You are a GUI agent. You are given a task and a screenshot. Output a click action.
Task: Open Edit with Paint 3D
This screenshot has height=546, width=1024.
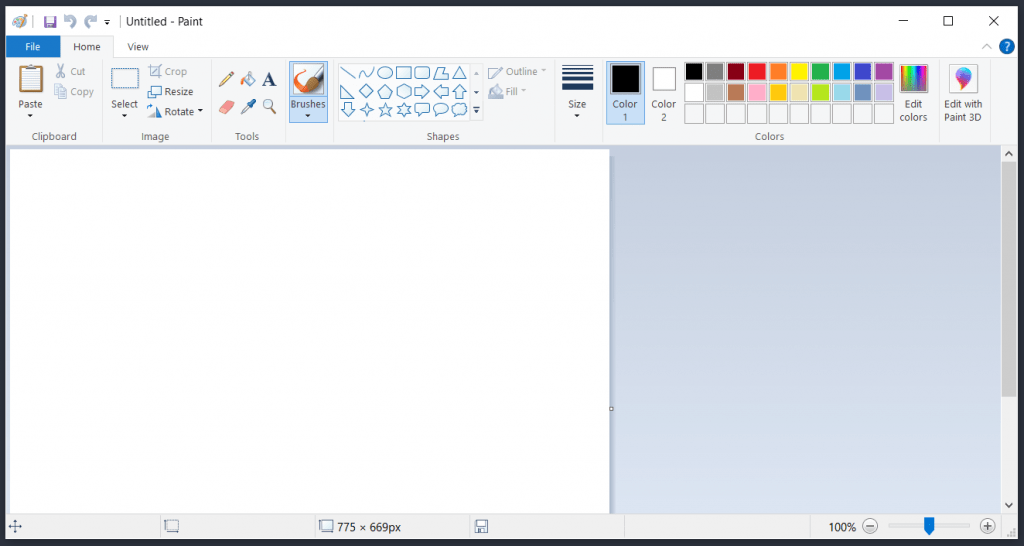click(963, 93)
